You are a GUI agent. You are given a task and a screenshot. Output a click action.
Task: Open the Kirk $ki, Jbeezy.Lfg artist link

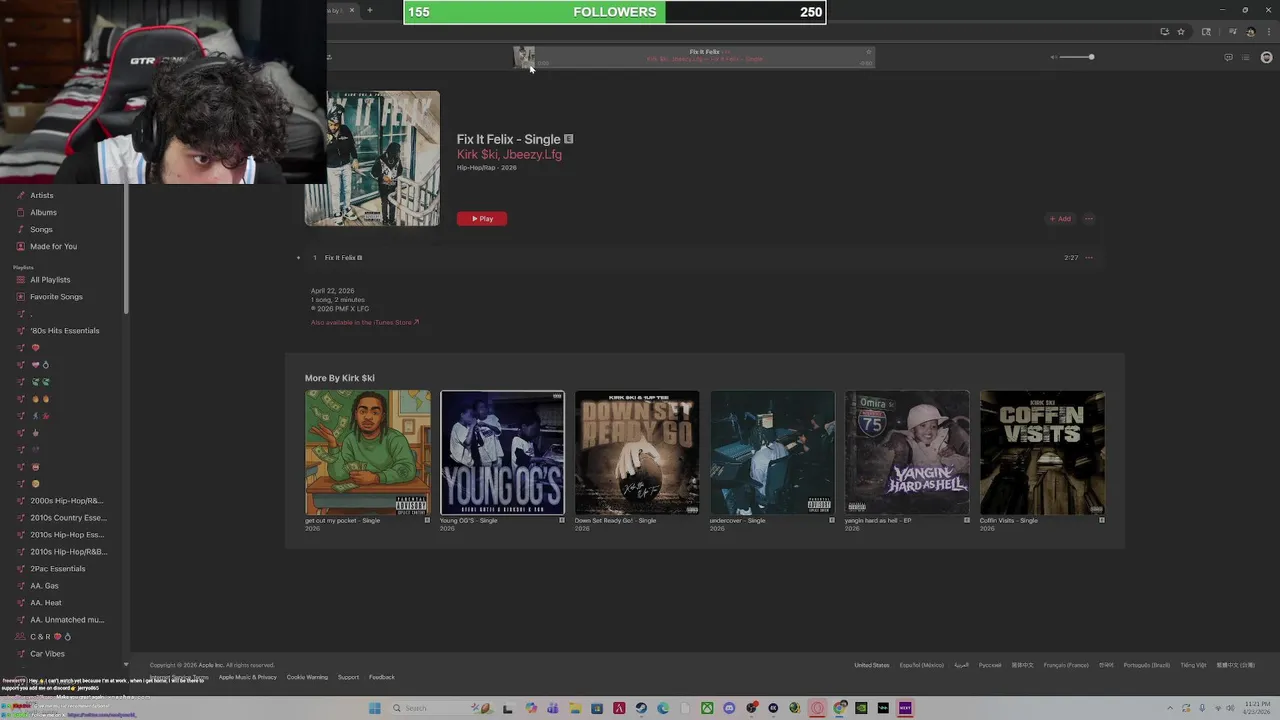509,155
